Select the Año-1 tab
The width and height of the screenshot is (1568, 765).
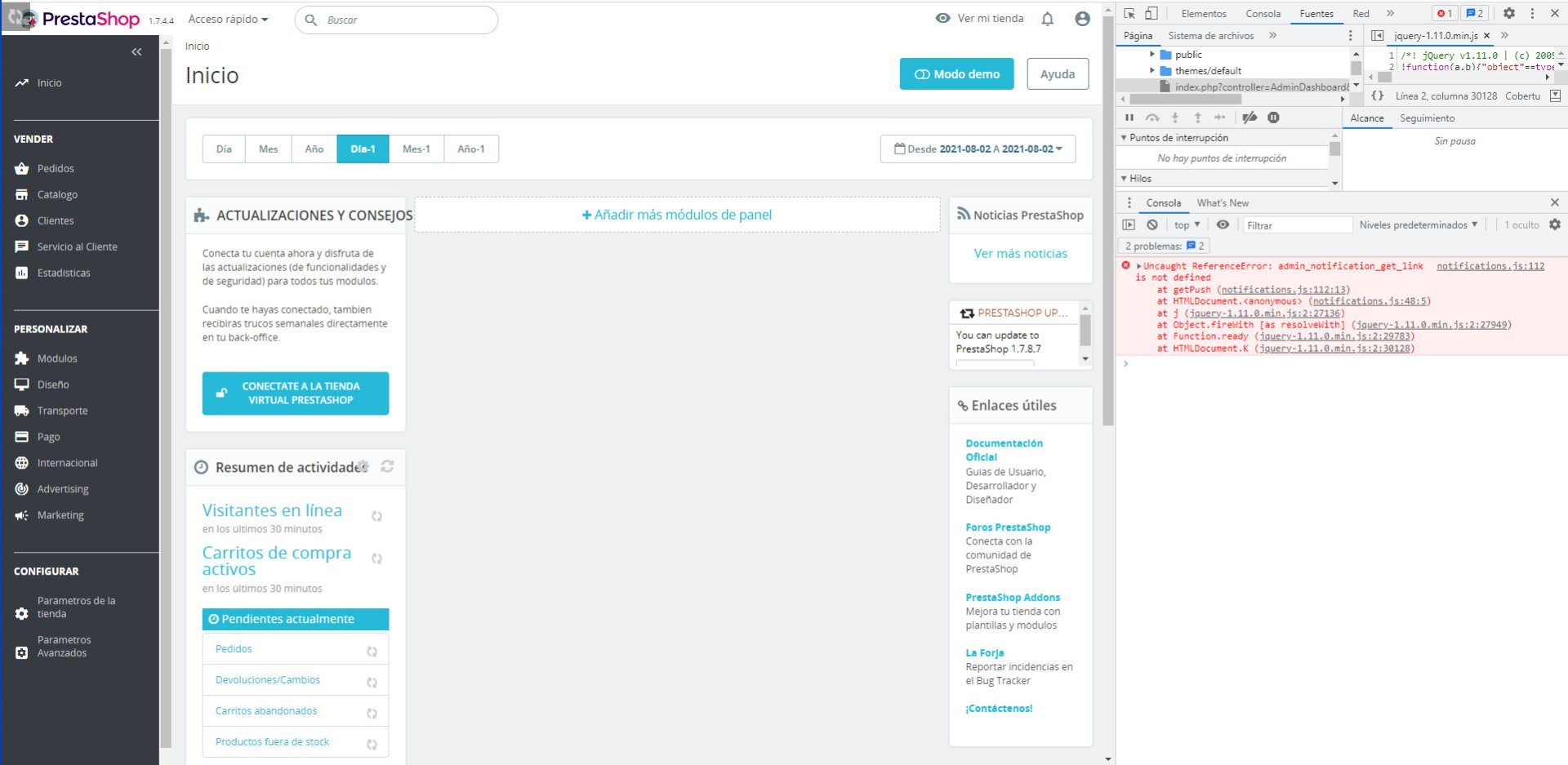point(471,149)
